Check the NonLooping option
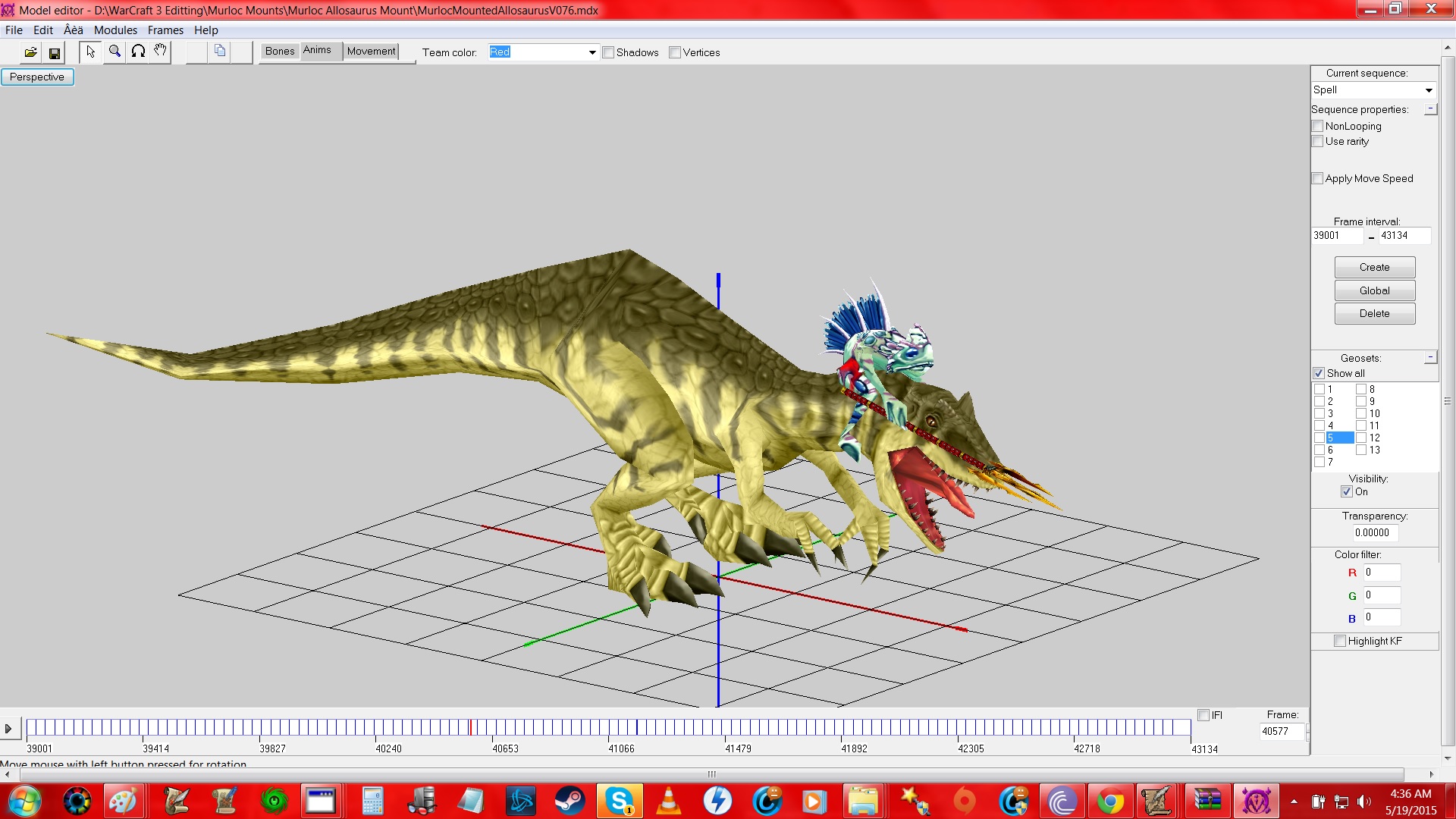This screenshot has width=1456, height=819. coord(1318,126)
